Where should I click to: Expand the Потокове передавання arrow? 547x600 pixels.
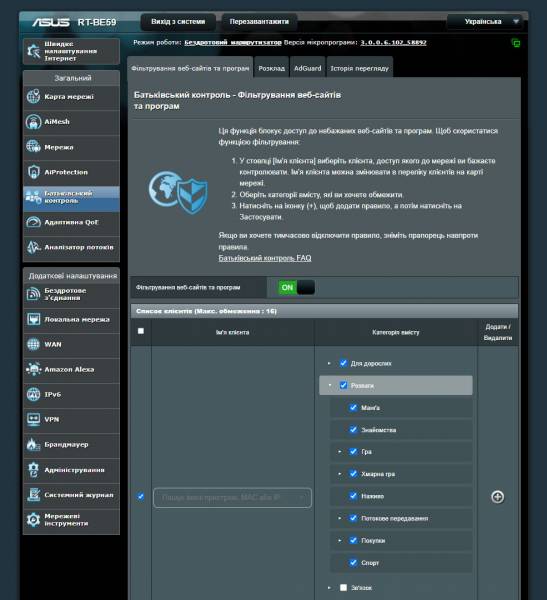click(x=340, y=518)
